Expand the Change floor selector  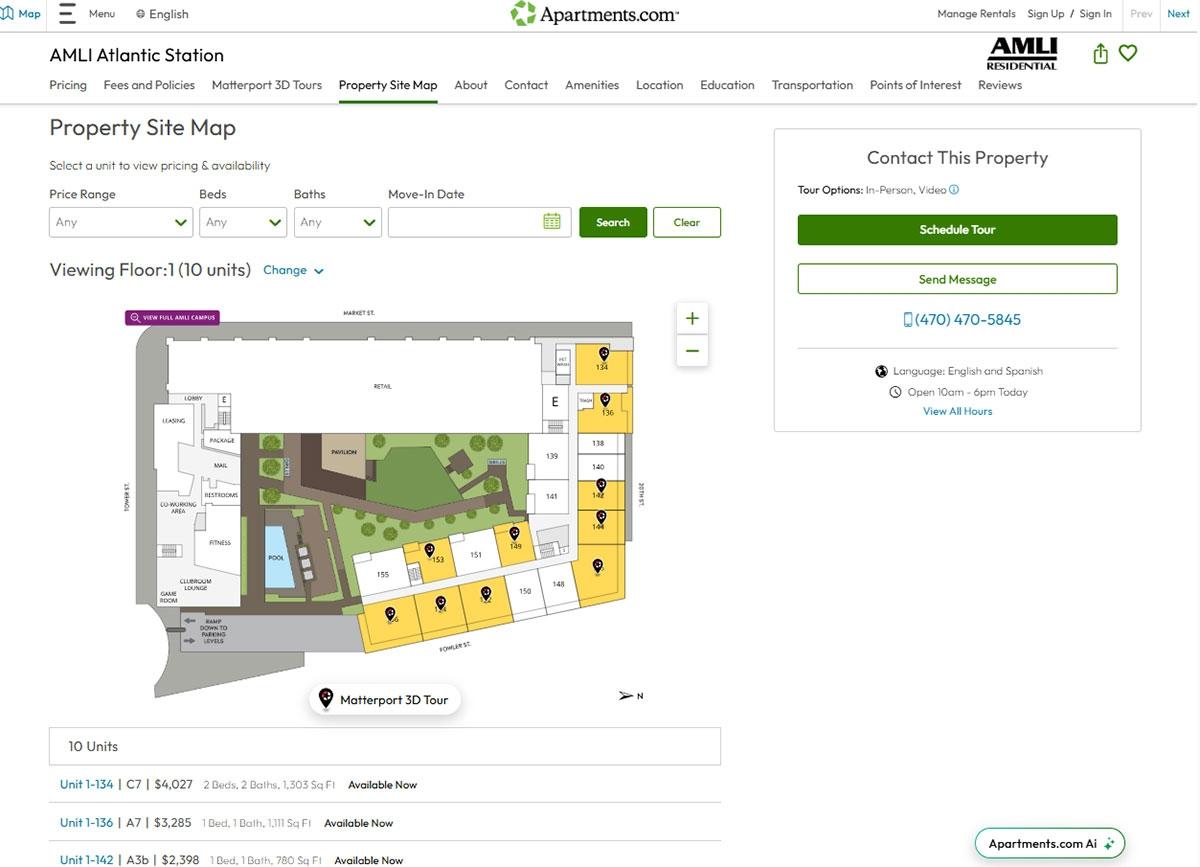tap(293, 270)
